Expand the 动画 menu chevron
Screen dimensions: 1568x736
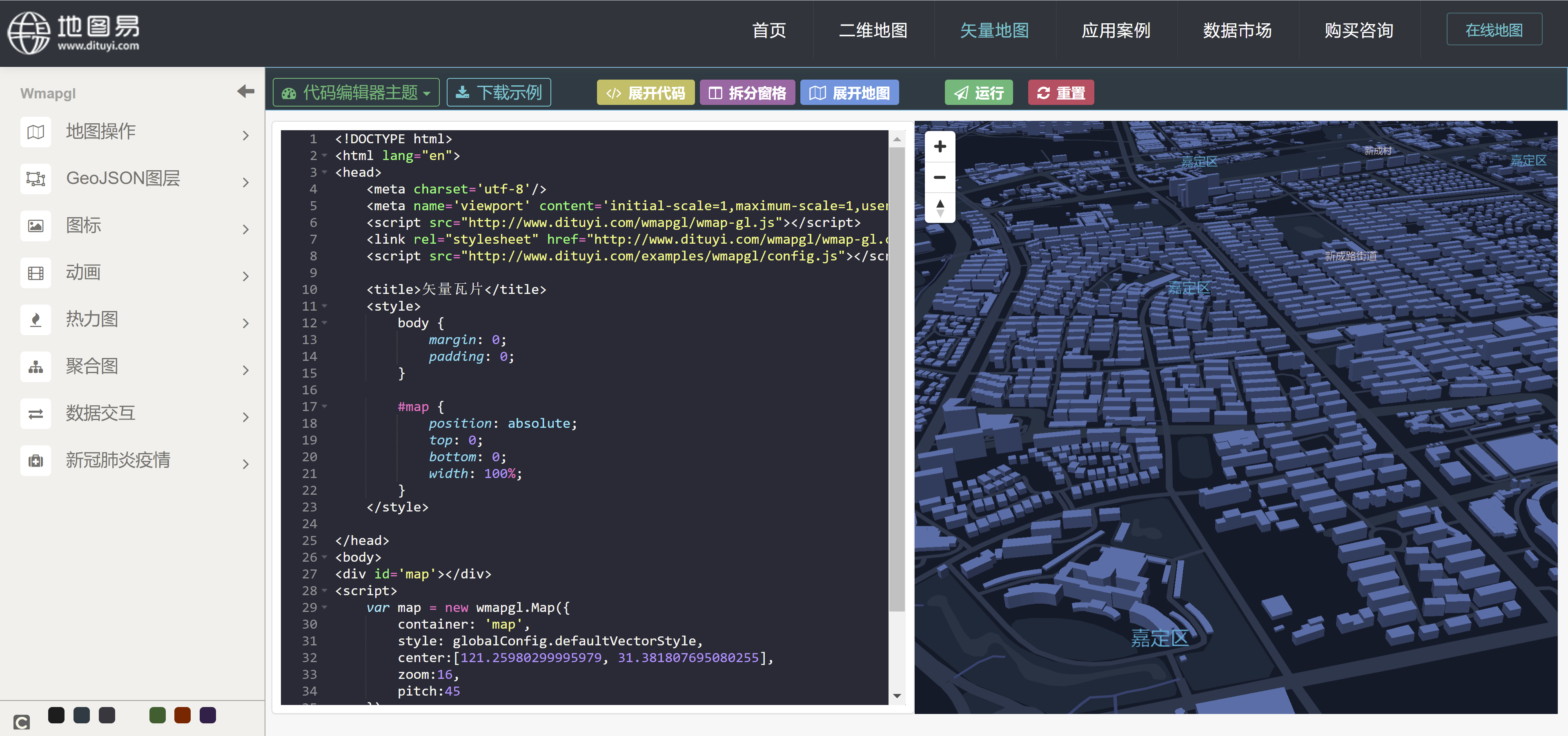[x=246, y=276]
